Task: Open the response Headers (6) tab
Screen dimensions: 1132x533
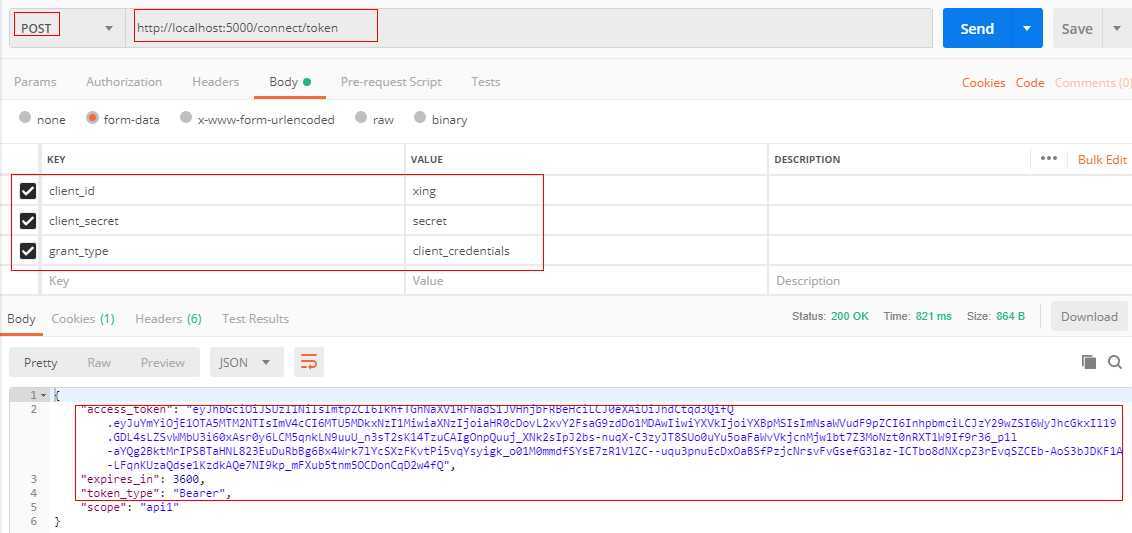Action: (168, 318)
